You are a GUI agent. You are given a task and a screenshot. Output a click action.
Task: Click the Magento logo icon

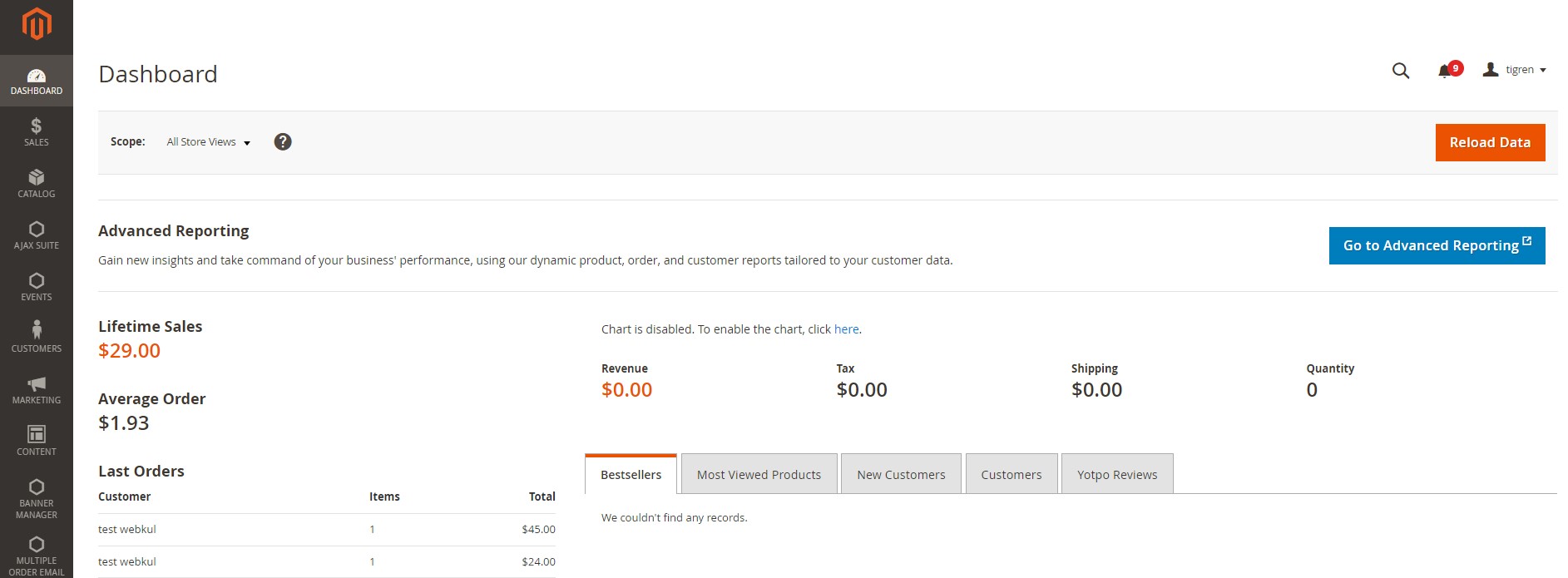[x=37, y=24]
